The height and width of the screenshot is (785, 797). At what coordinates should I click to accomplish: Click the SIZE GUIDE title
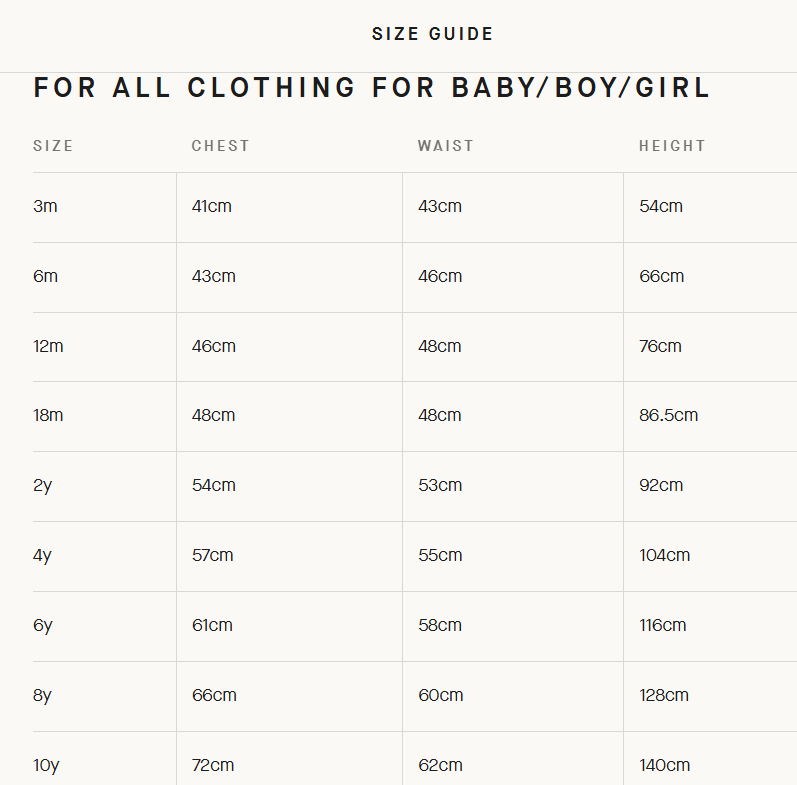[432, 34]
